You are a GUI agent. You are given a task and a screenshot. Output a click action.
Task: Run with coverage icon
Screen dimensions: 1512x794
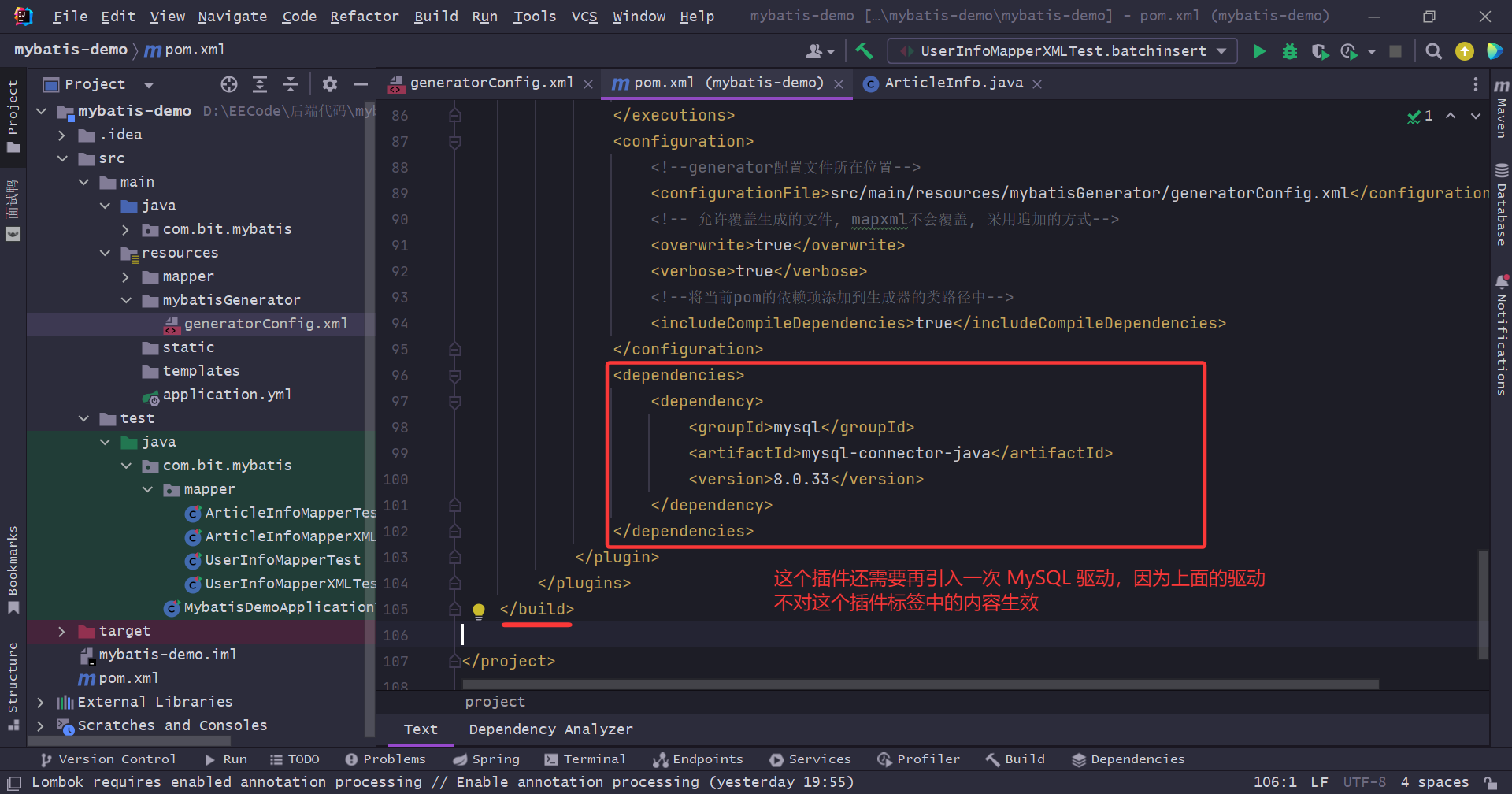click(x=1320, y=51)
